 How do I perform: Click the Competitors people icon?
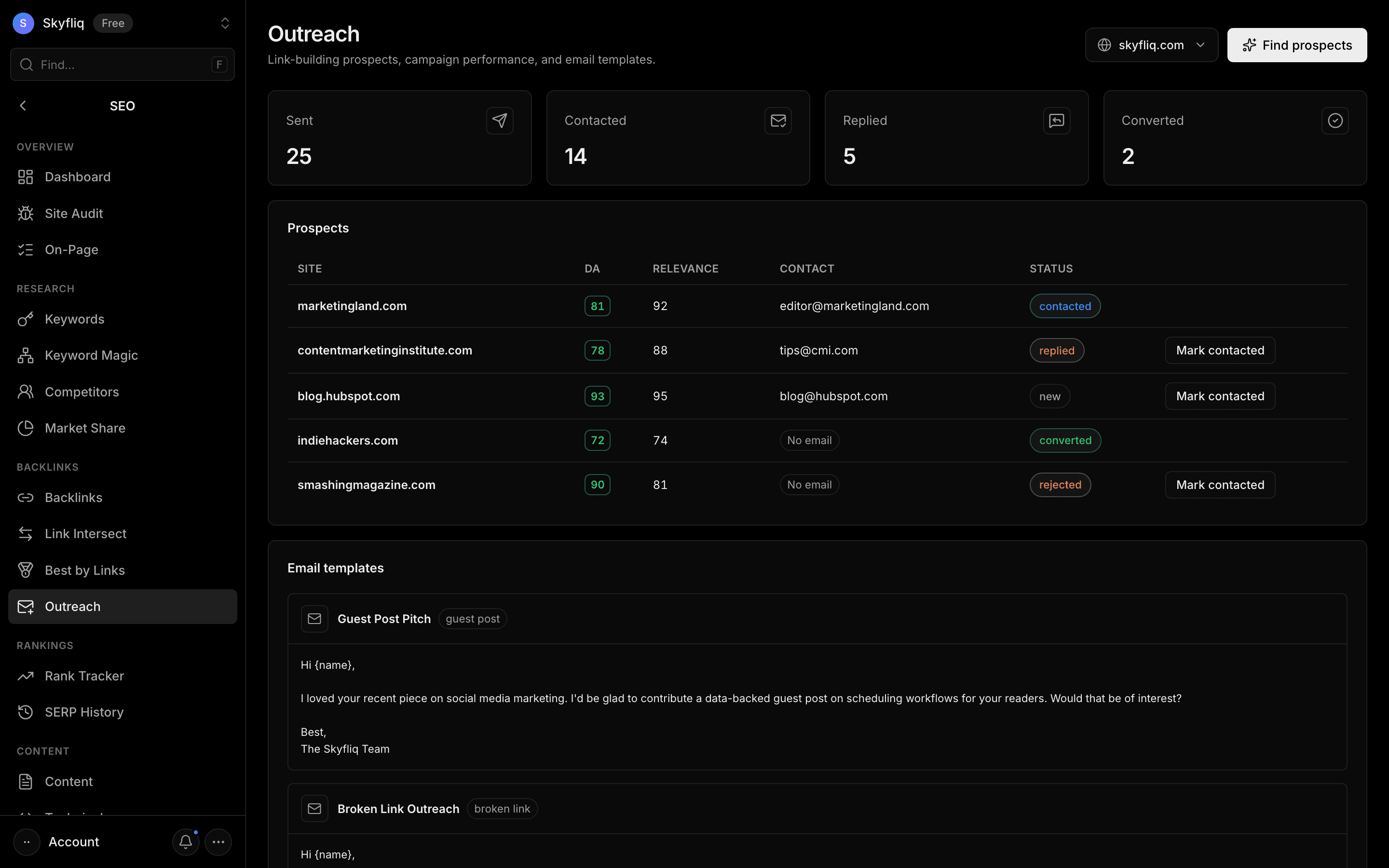(x=25, y=392)
